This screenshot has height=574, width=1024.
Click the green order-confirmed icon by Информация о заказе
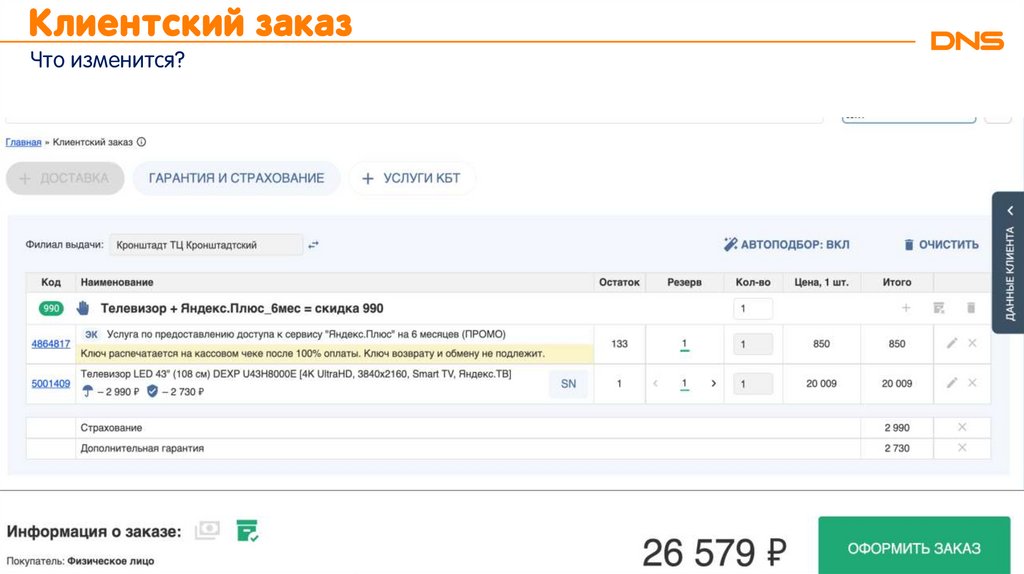tap(248, 530)
